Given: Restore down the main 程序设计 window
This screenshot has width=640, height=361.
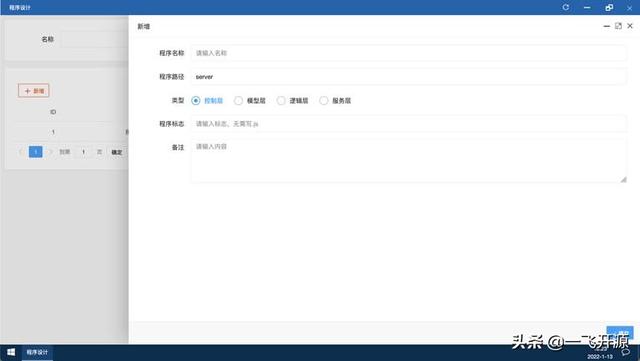Looking at the screenshot, I should 609,7.
